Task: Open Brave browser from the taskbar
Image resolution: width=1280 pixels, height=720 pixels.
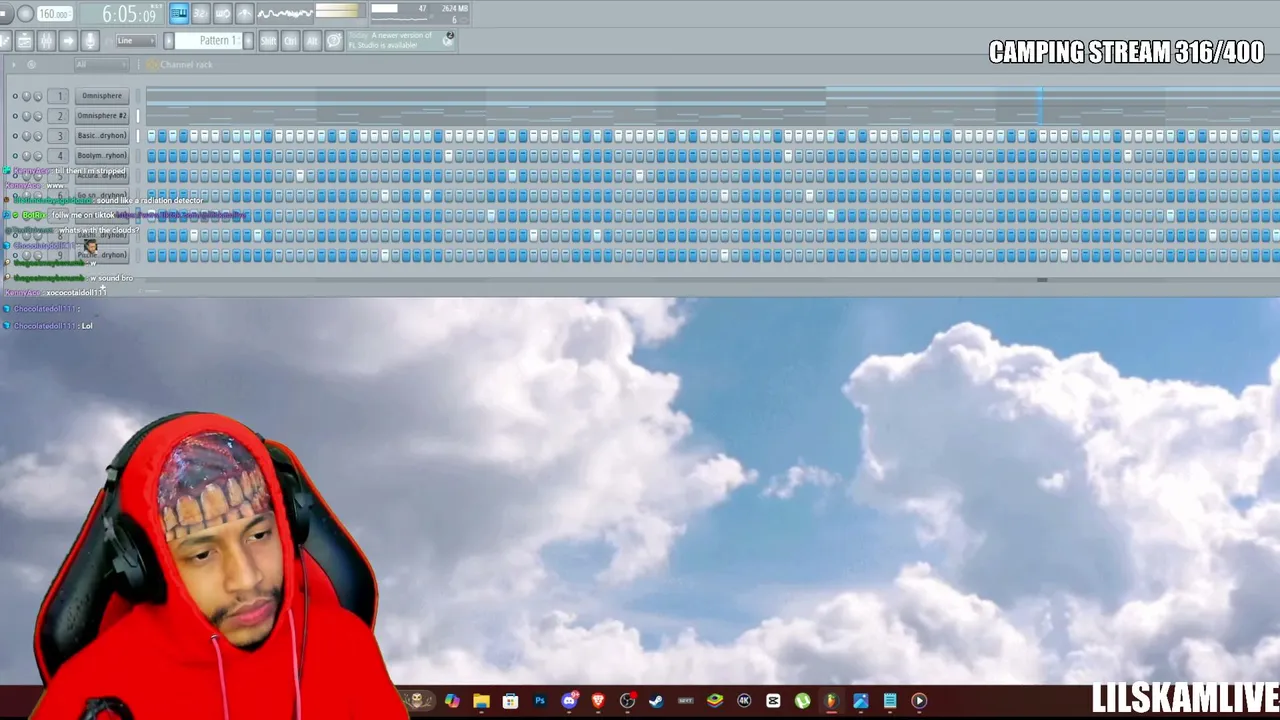Action: [598, 701]
